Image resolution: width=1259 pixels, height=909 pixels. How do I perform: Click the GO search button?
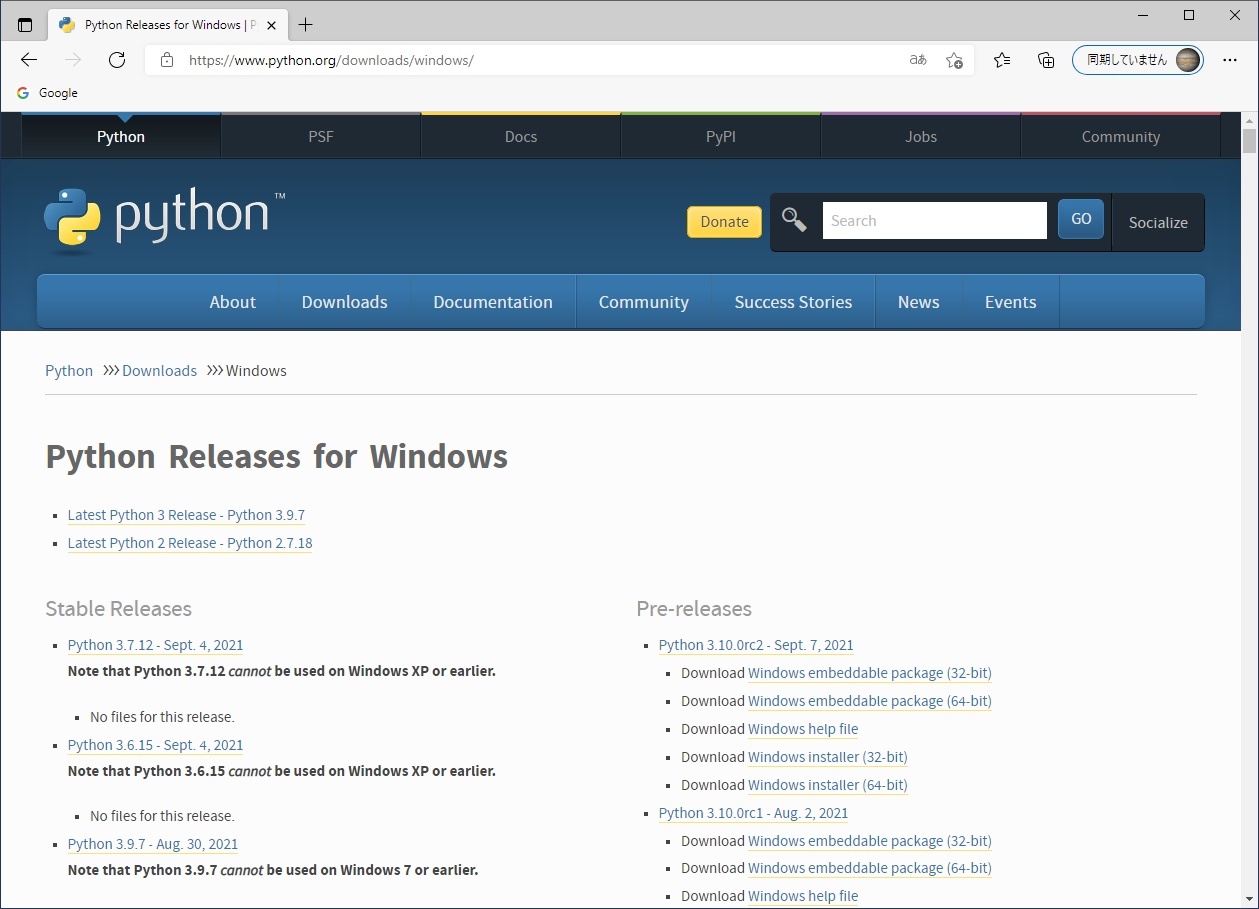point(1081,219)
